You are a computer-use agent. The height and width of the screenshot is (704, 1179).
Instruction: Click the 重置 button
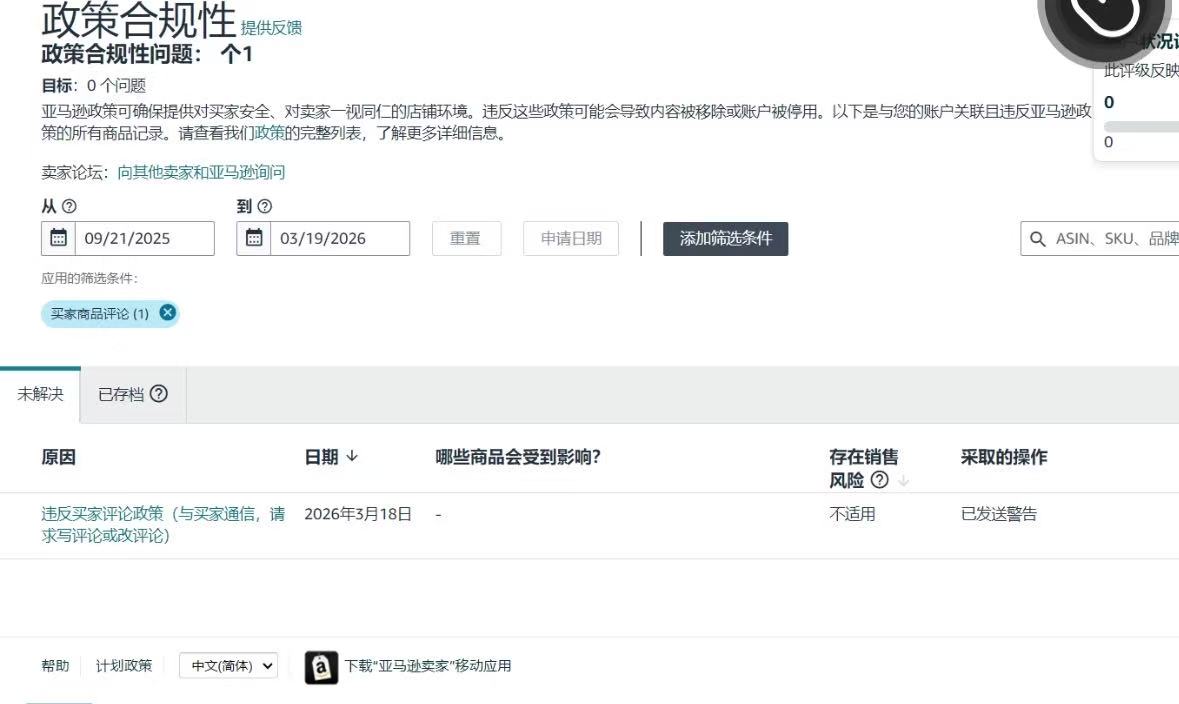click(466, 239)
